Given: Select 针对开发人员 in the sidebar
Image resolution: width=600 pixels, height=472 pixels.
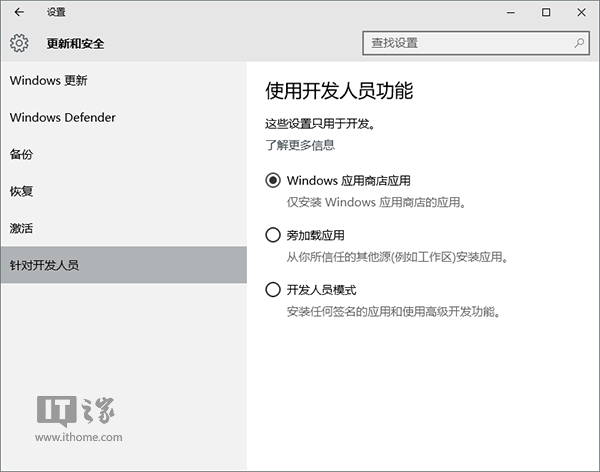Looking at the screenshot, I should pos(44,265).
